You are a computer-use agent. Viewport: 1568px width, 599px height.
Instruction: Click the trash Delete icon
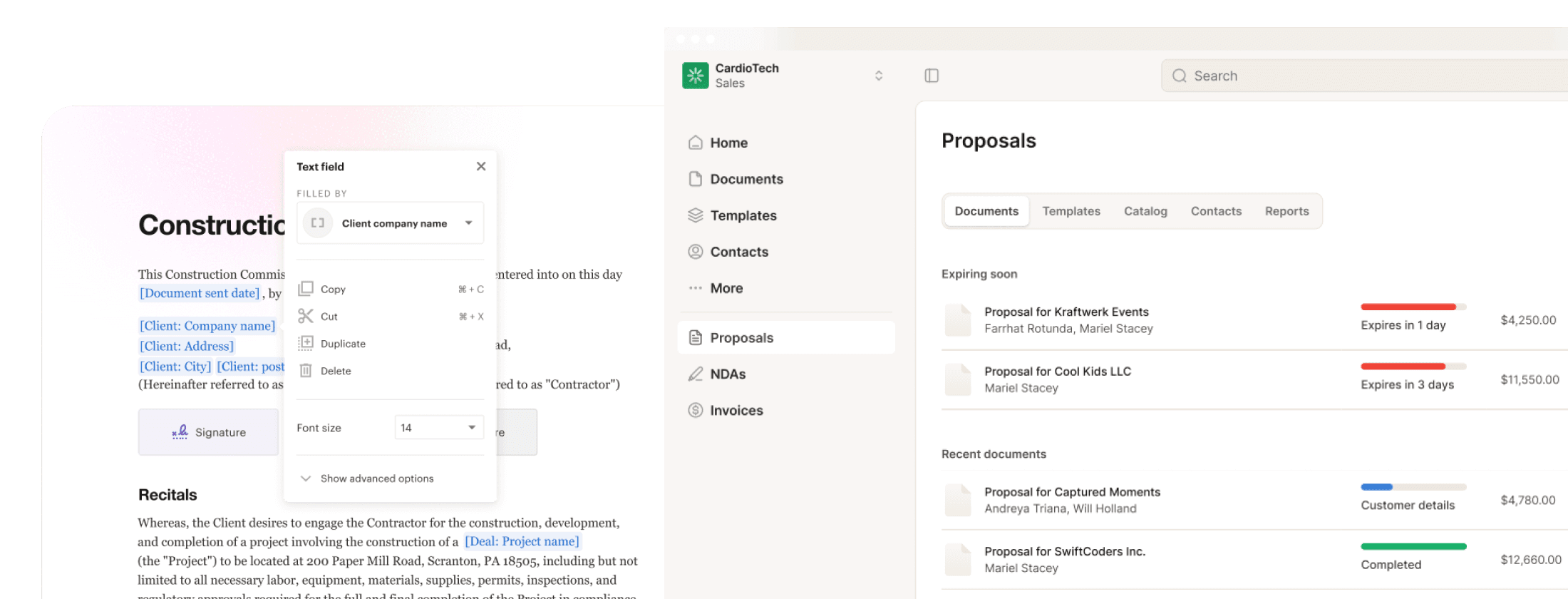[x=306, y=370]
